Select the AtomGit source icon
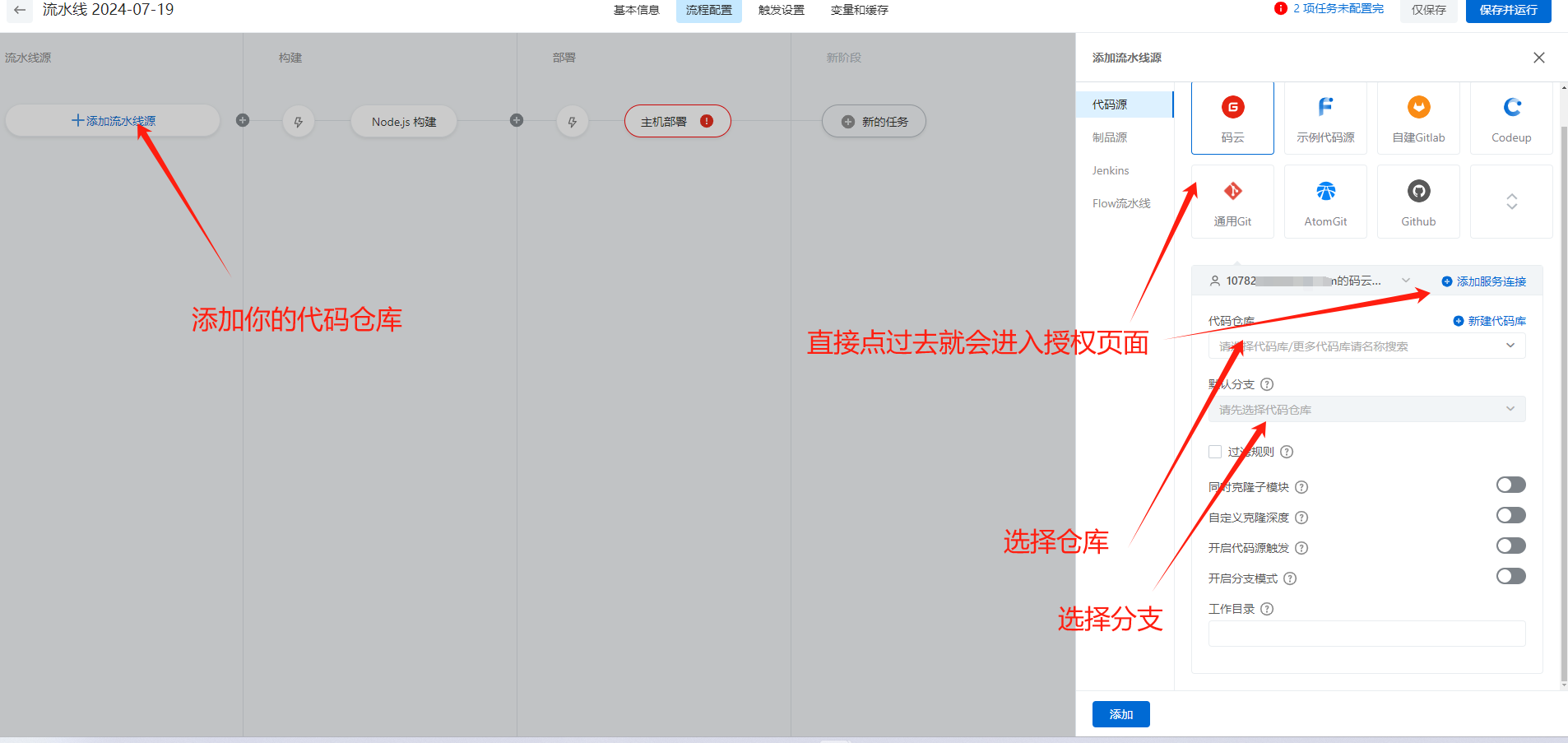This screenshot has height=743, width=1568. tap(1325, 192)
